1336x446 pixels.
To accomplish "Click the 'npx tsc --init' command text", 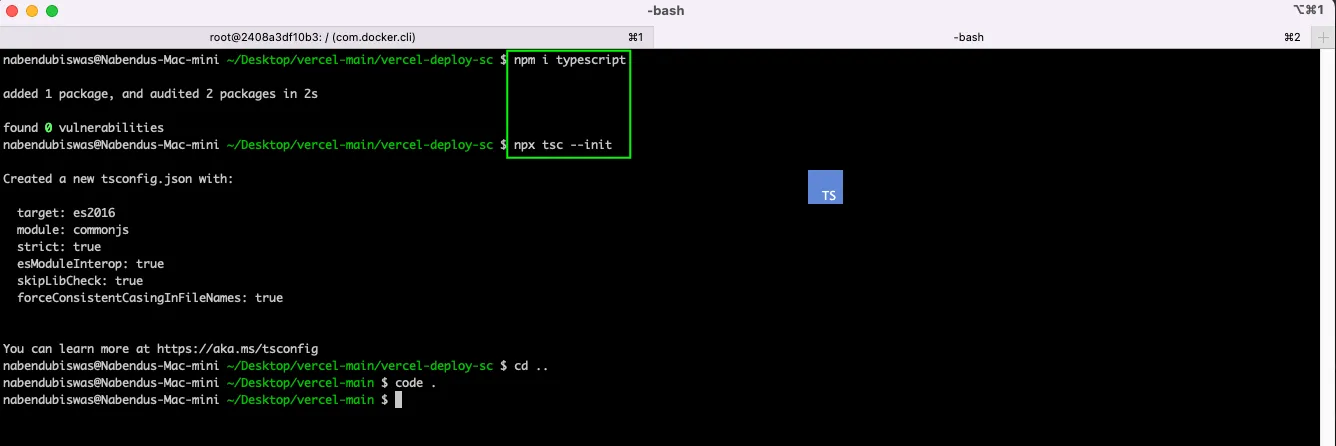I will click(563, 145).
